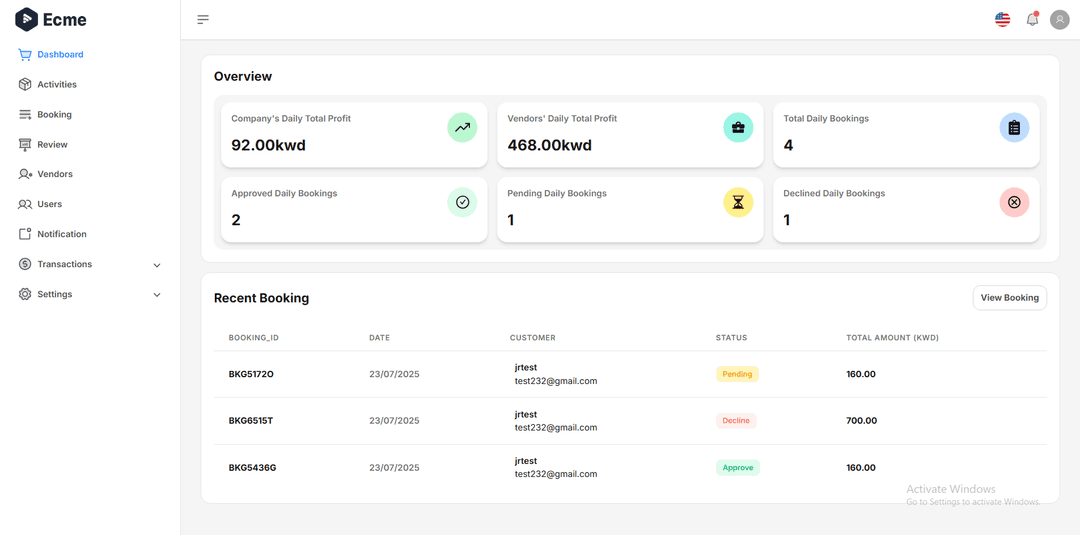The image size is (1080, 535).
Task: Click the date in the BKG5172O row
Action: (394, 375)
